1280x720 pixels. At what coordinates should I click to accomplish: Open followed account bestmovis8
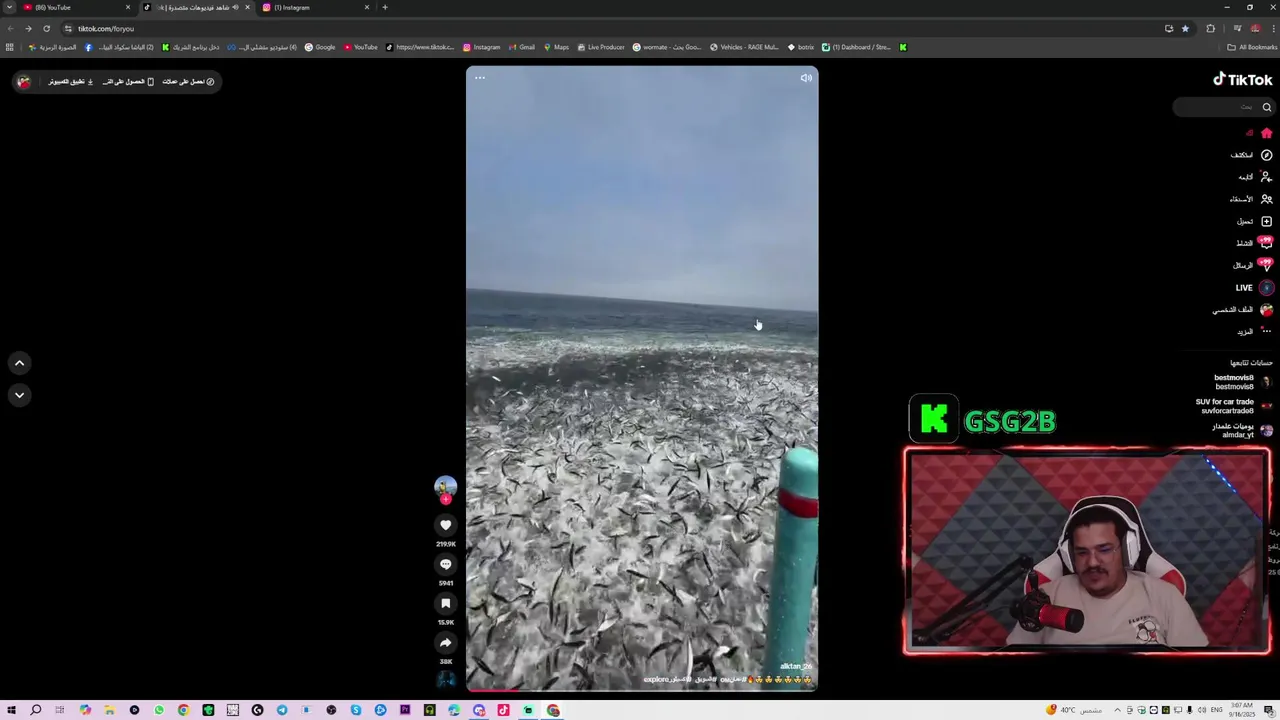click(x=1242, y=382)
